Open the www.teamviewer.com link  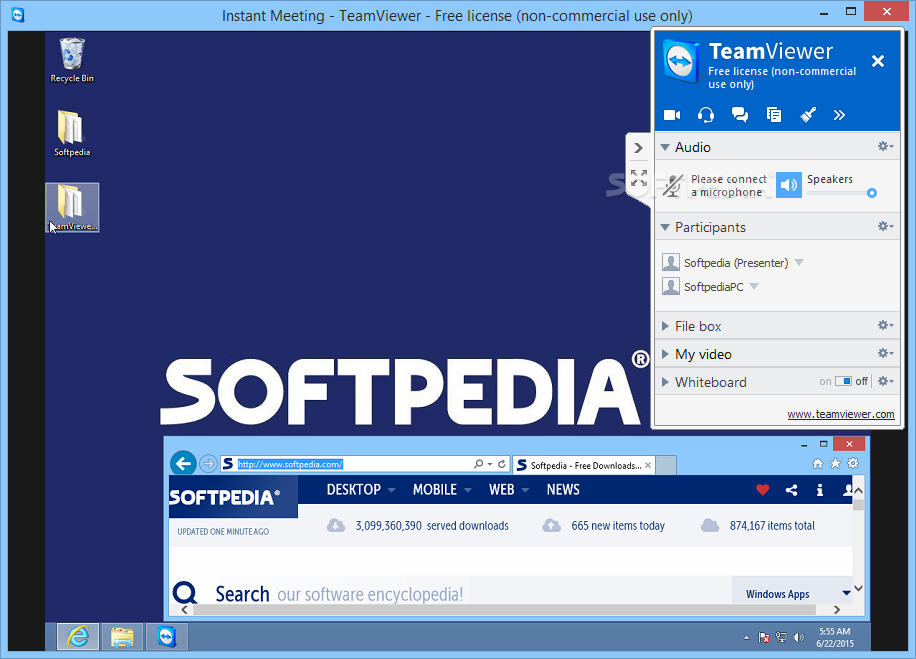(x=841, y=414)
